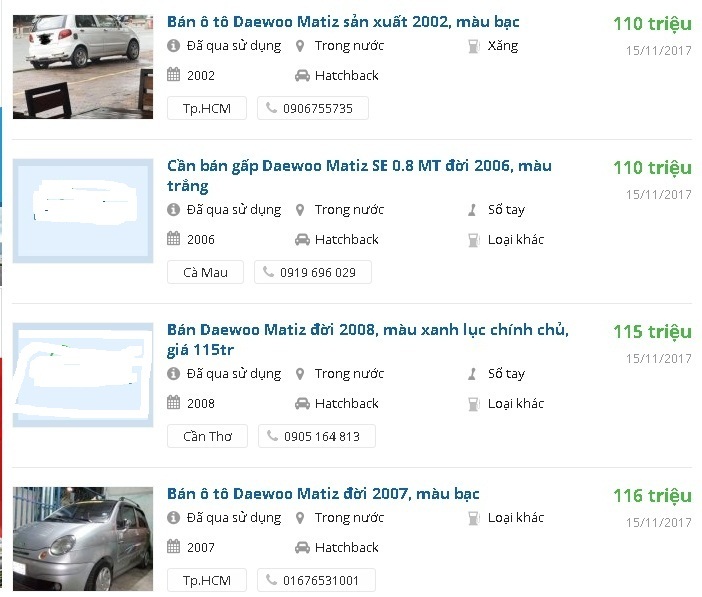Click calendar icon next to year 2002

coord(173,75)
